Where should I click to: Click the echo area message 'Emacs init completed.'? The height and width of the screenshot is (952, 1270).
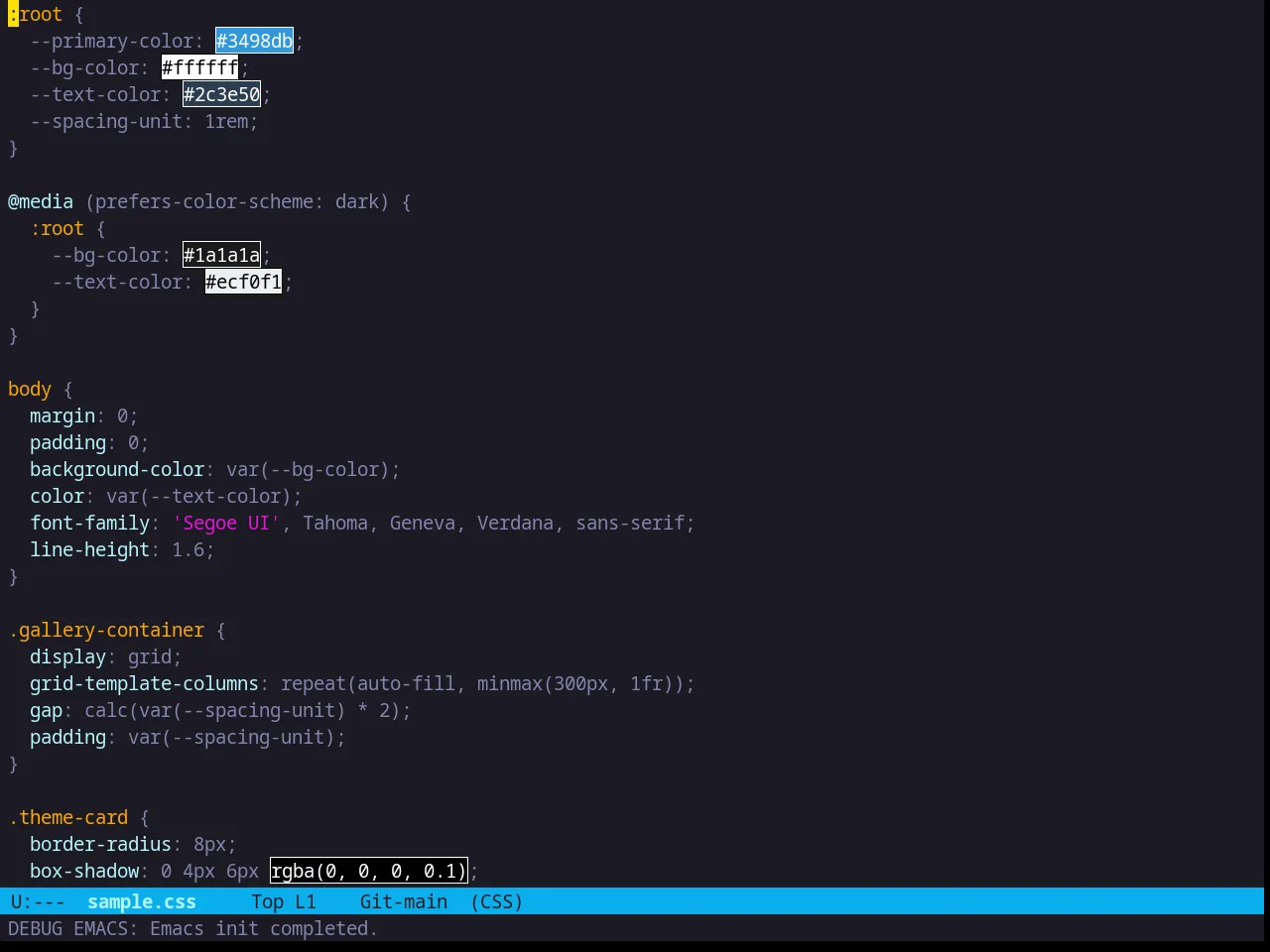[x=264, y=928]
